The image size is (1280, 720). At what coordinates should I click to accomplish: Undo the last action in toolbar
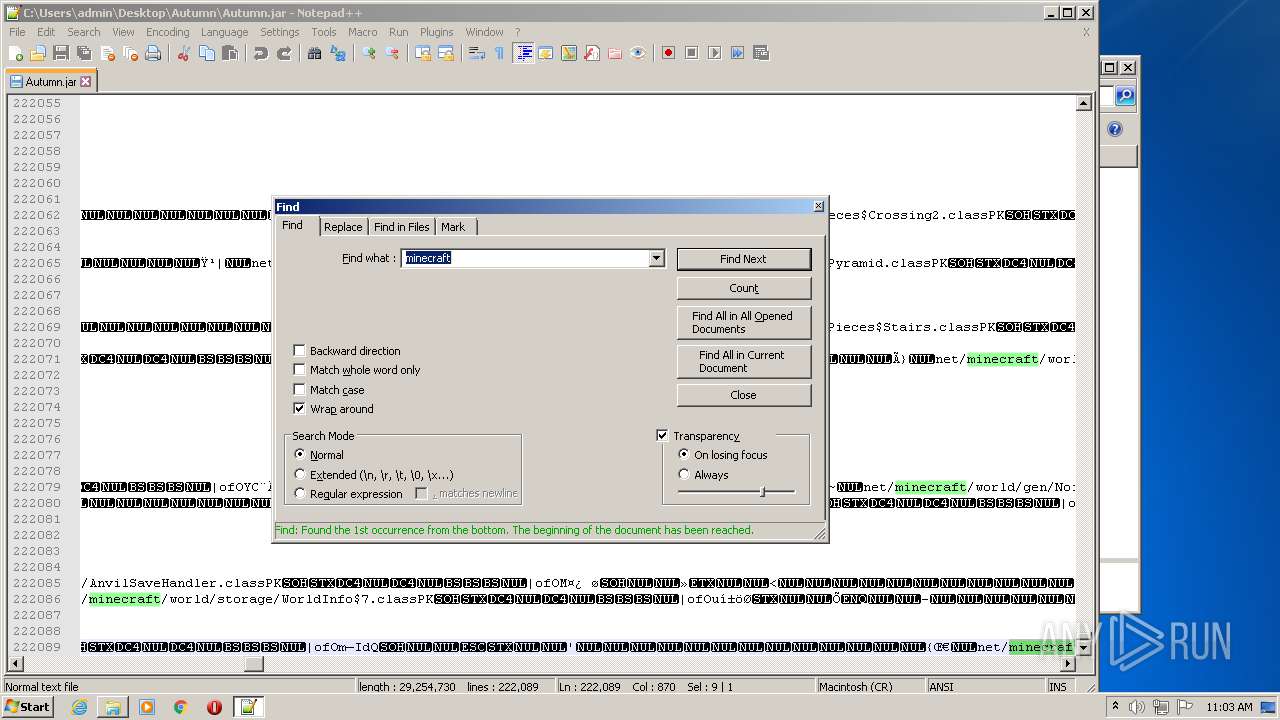tap(261, 53)
